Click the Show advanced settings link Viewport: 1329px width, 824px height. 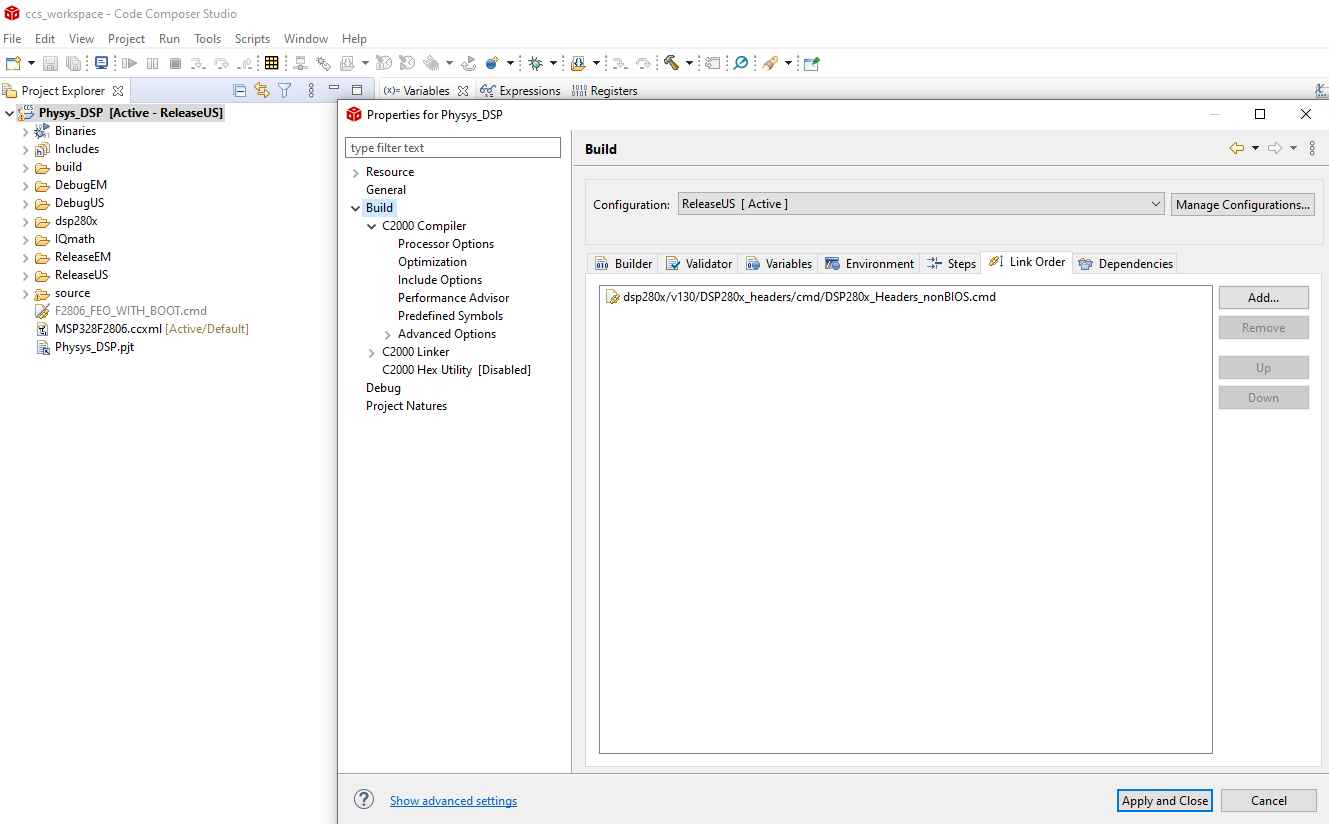point(453,801)
